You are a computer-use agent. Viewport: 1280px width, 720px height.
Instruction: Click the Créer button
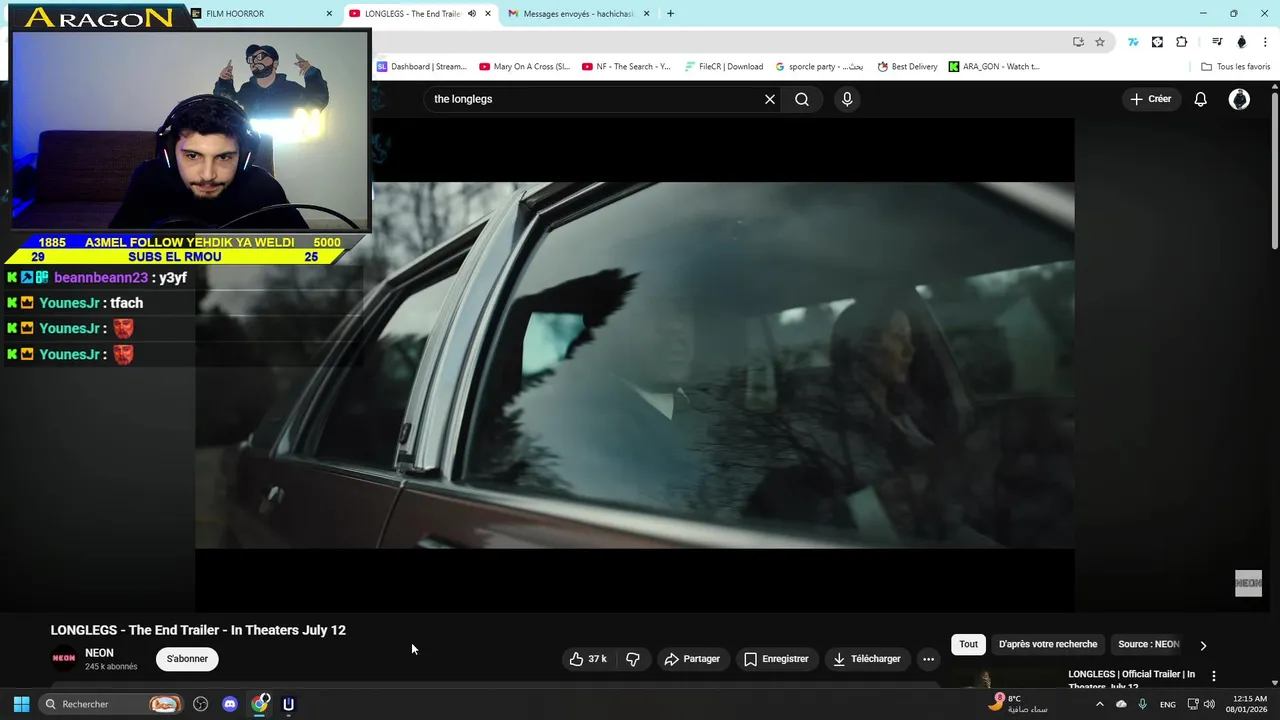pyautogui.click(x=1151, y=99)
